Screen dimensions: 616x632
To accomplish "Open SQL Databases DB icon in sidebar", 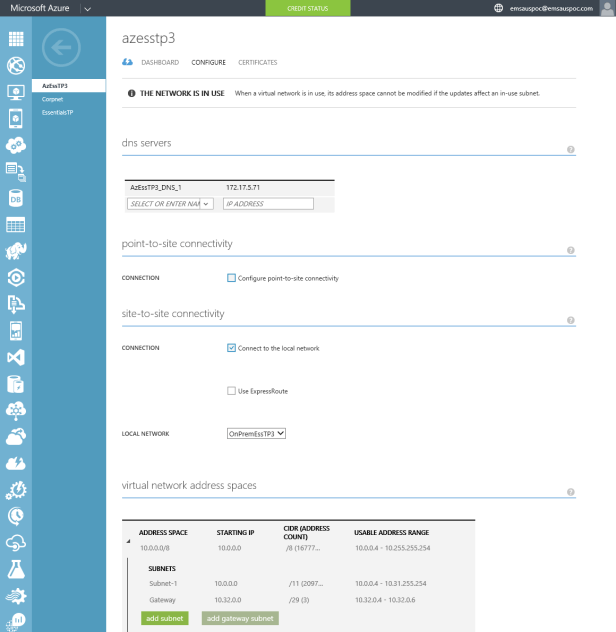I will point(16,198).
